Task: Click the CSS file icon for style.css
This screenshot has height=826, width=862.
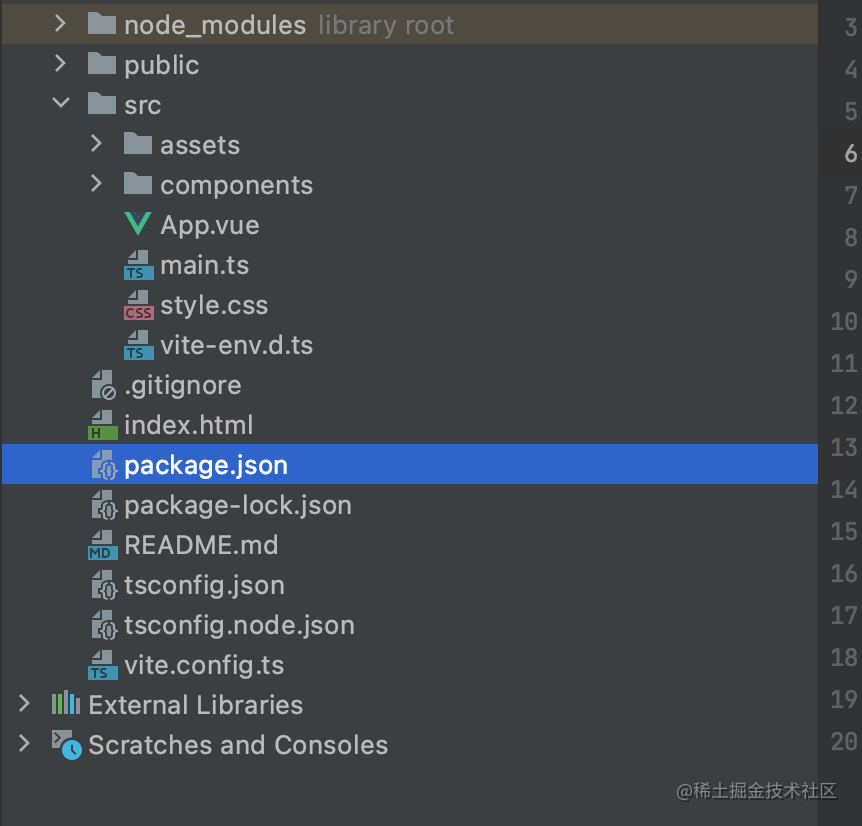Action: (139, 305)
